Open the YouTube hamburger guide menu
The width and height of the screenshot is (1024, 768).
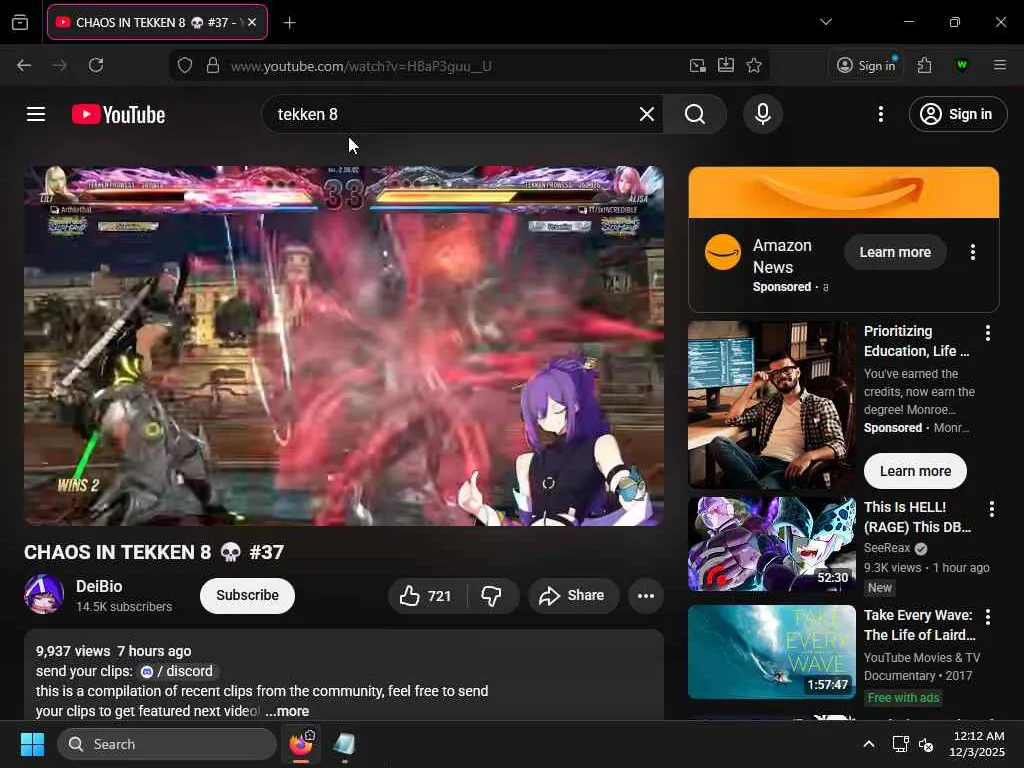coord(36,114)
